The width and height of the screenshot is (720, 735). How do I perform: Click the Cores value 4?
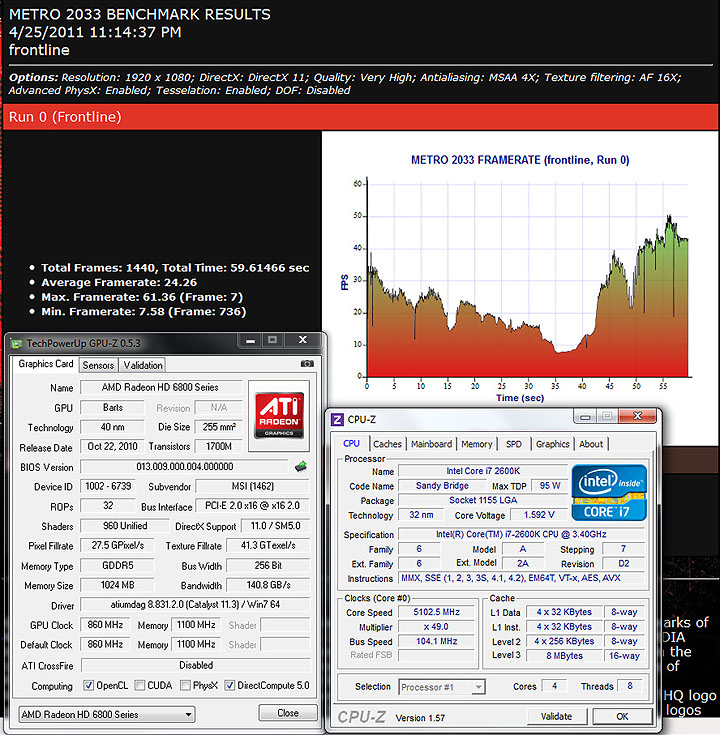[x=554, y=686]
